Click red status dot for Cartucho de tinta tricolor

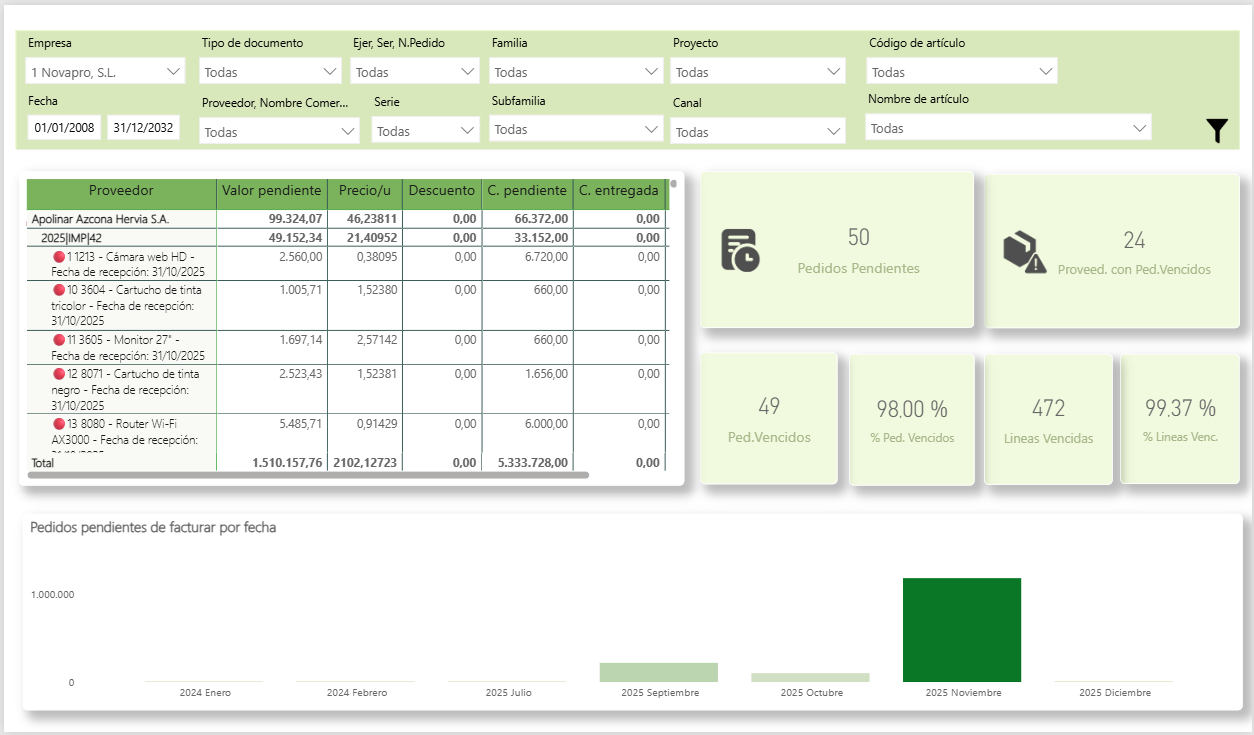[59, 290]
